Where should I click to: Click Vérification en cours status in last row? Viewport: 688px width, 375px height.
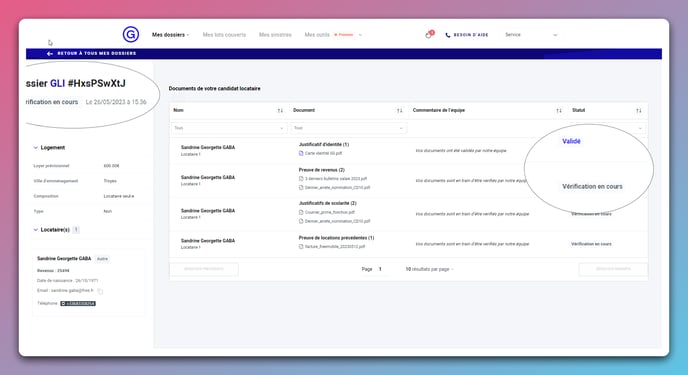[591, 244]
